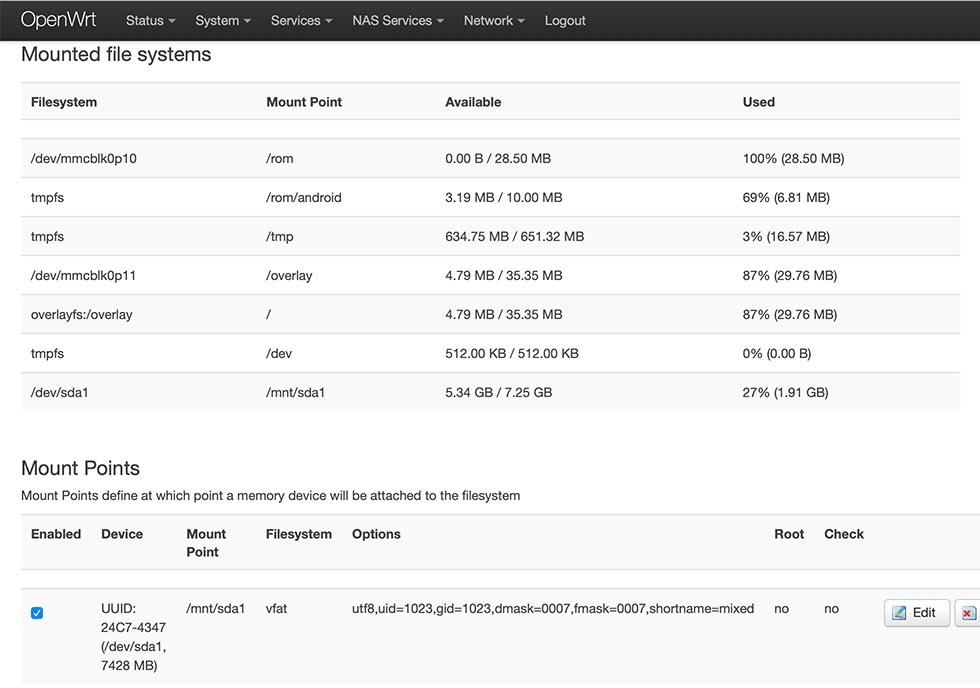The width and height of the screenshot is (980, 688).
Task: Click the Logout link
Action: 565,21
